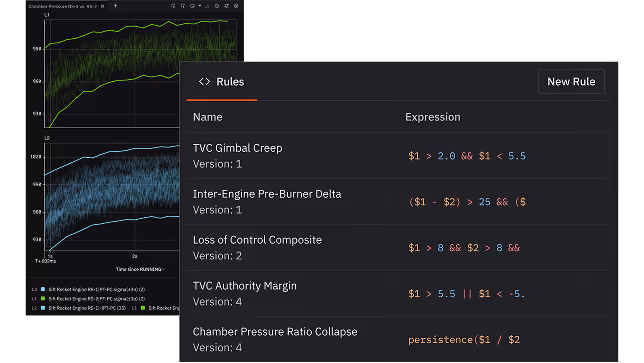Click expression $1 > 2.0 && $1 < 5.5
This screenshot has height=363, width=644.
click(x=467, y=156)
